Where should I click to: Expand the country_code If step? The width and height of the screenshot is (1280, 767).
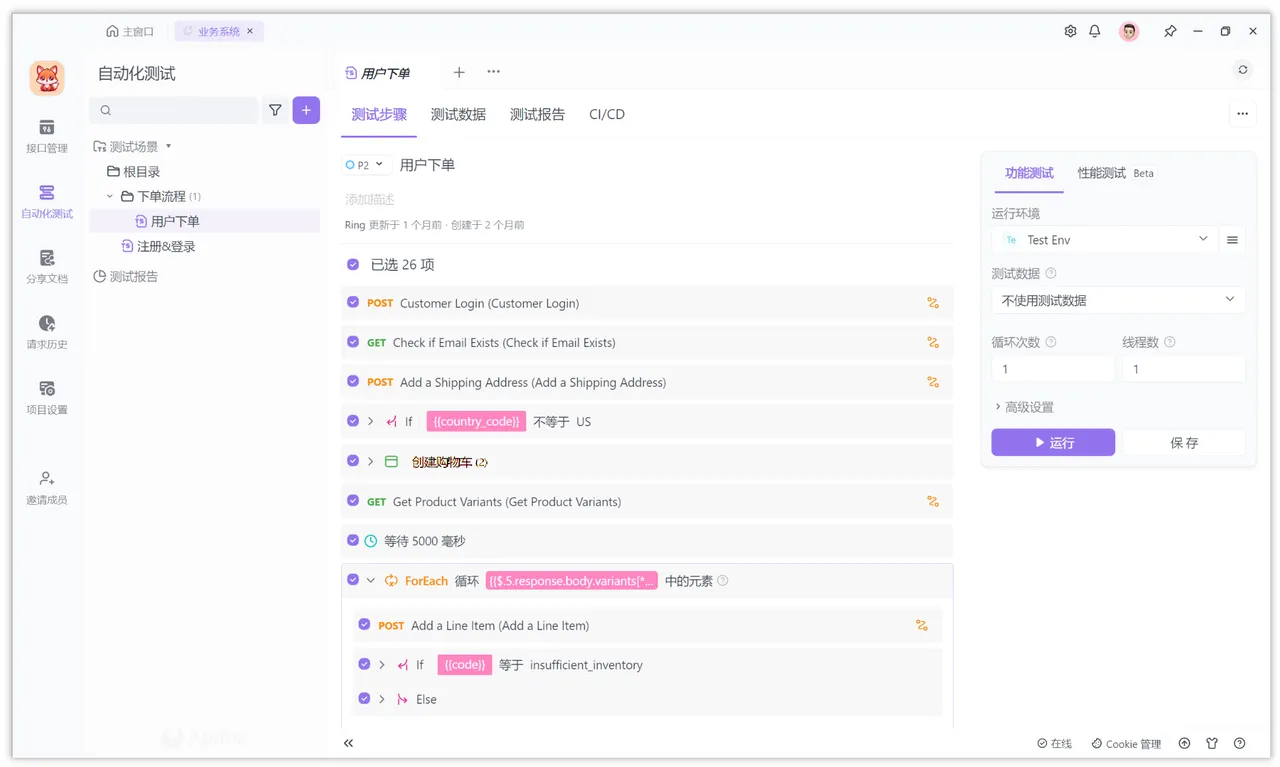tap(371, 421)
